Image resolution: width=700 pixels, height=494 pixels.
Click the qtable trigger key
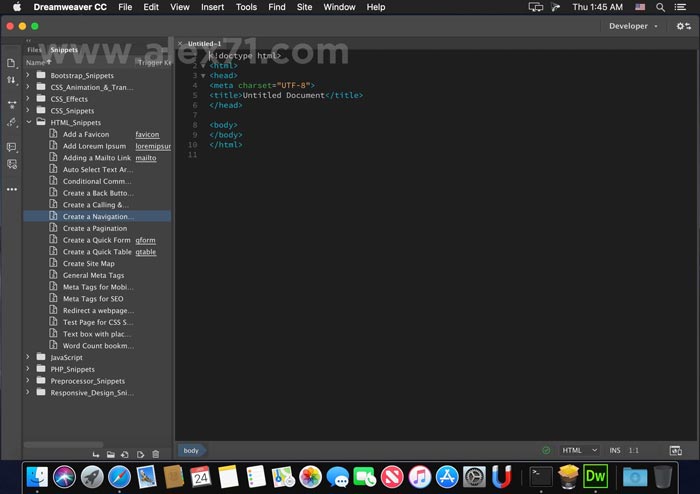click(146, 252)
